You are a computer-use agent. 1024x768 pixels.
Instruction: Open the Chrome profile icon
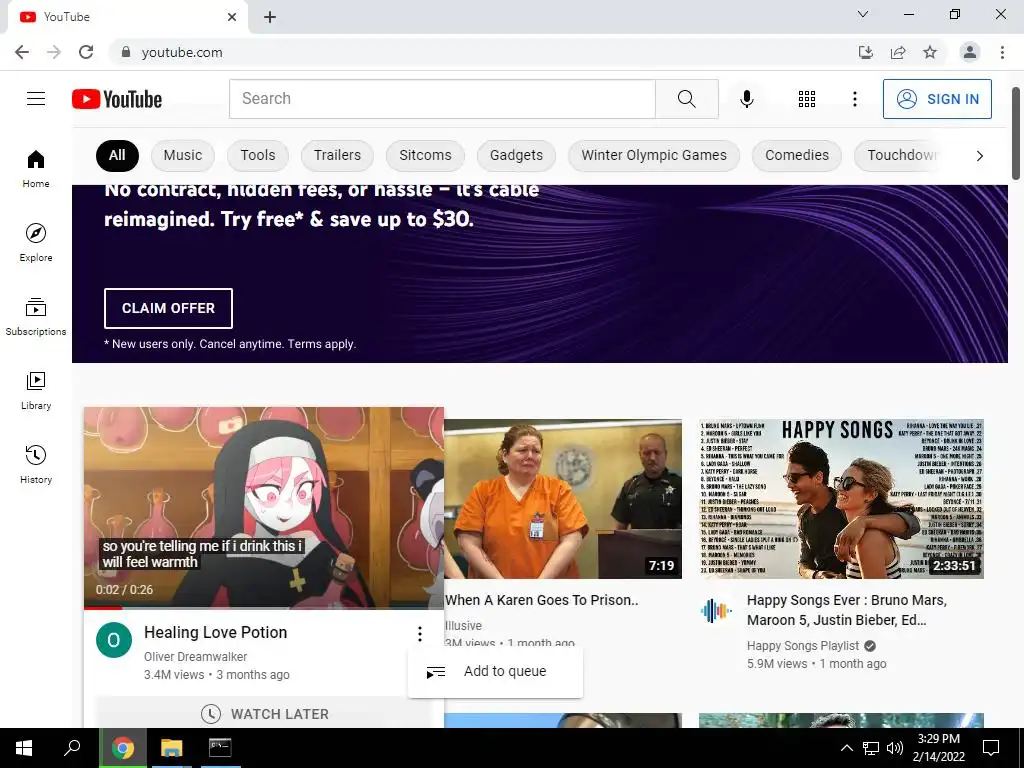[x=970, y=52]
